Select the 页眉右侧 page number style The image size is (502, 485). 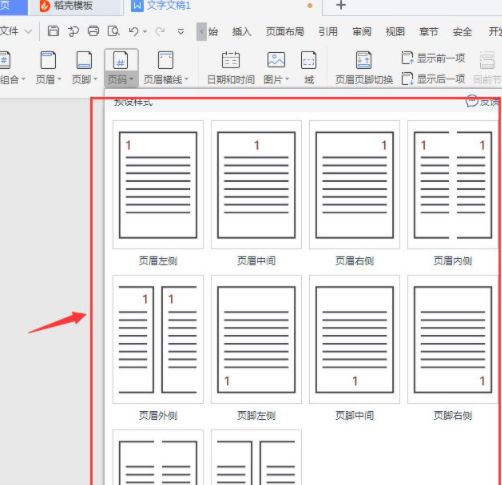pos(355,185)
